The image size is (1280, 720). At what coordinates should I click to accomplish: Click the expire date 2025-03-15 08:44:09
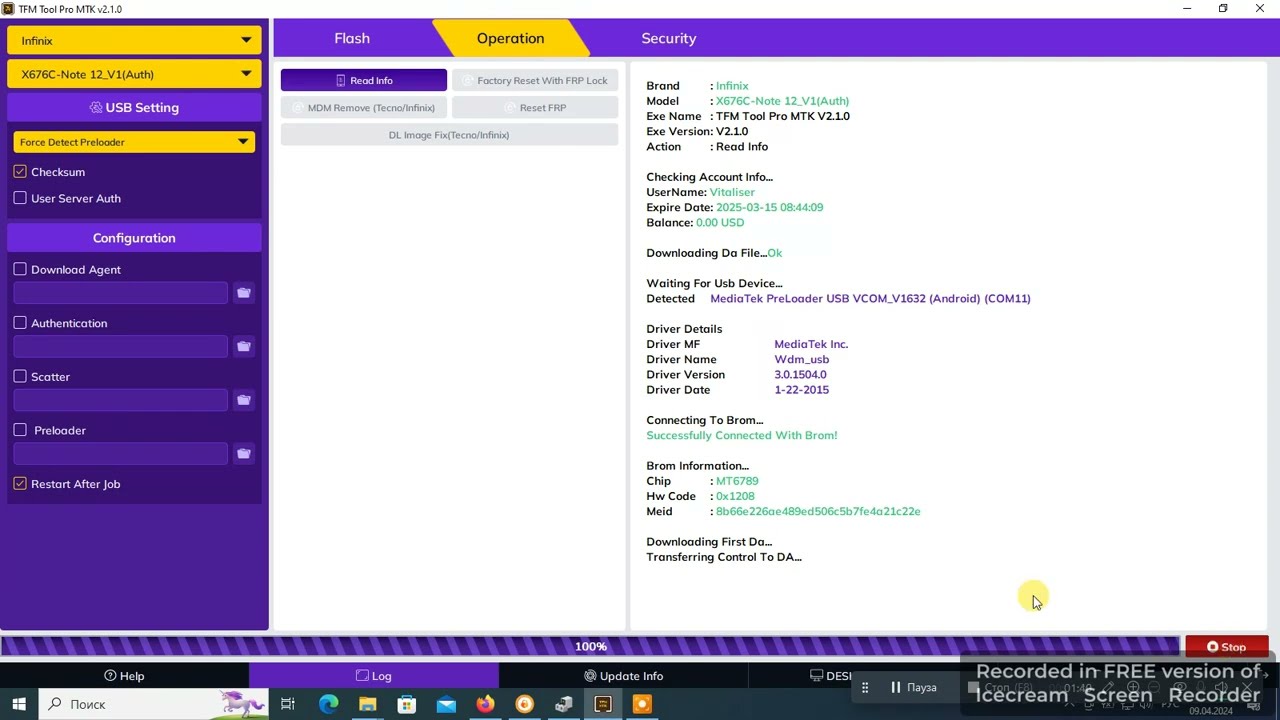point(769,207)
